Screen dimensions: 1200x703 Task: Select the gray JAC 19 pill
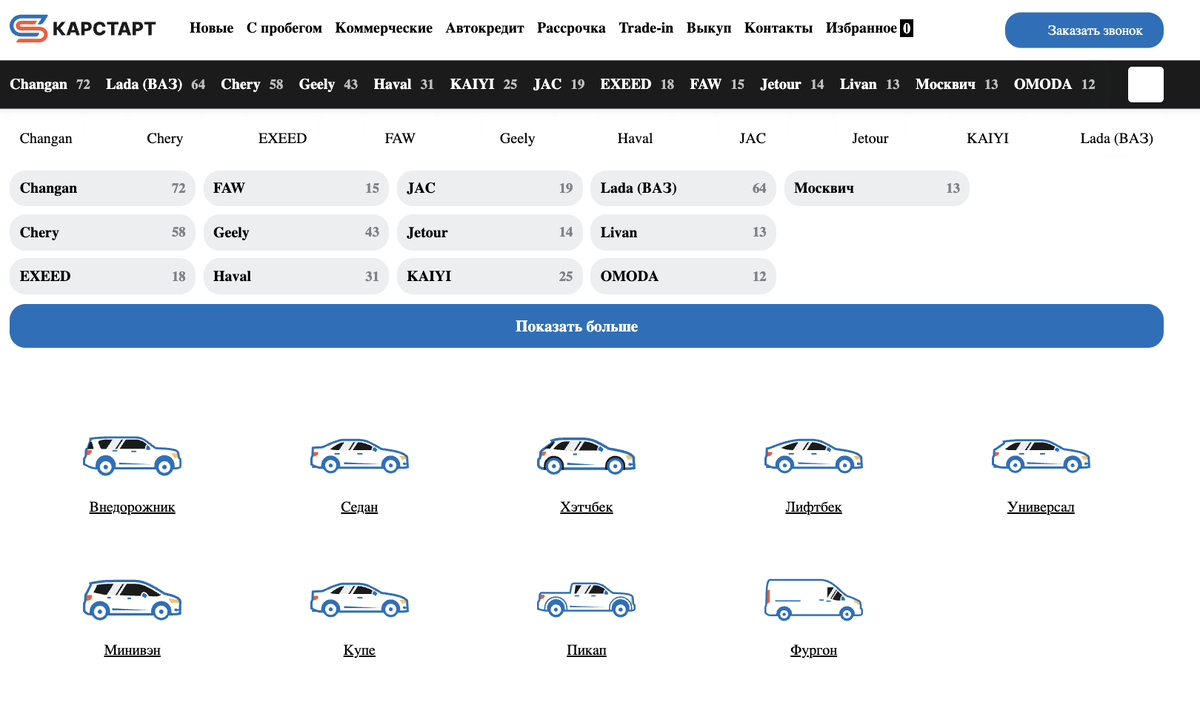pos(490,188)
